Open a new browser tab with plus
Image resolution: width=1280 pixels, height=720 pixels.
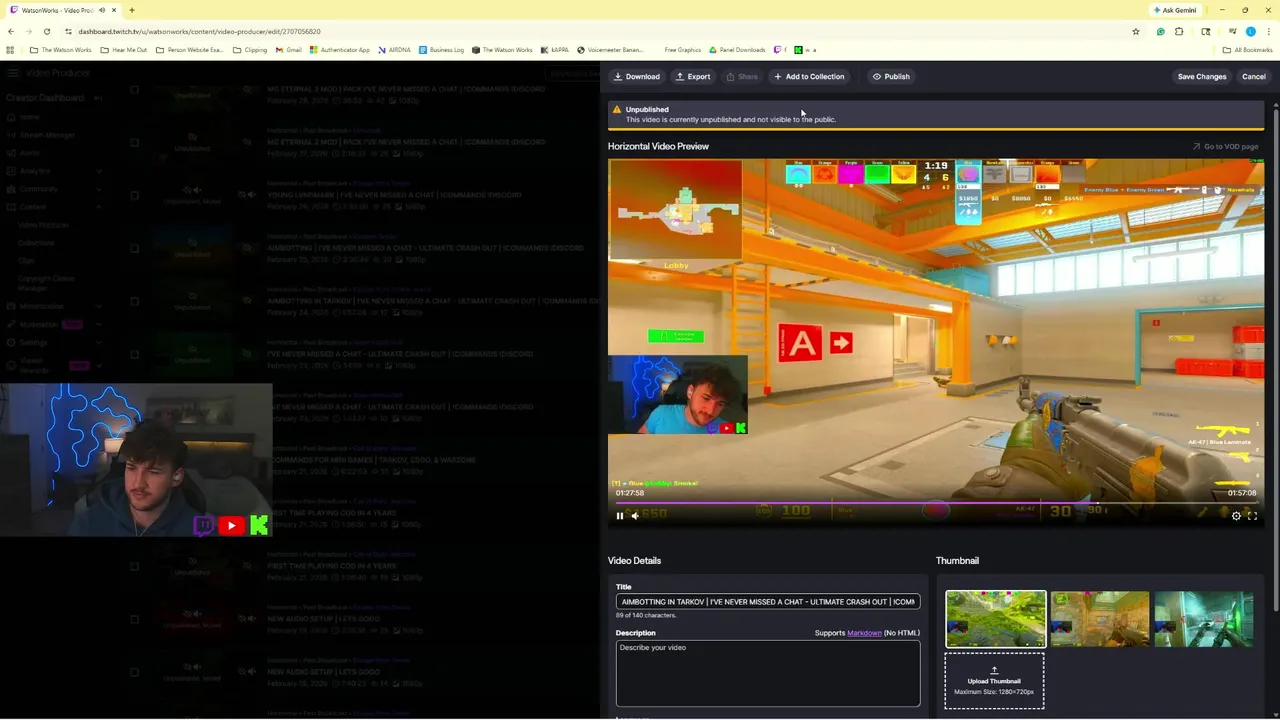pos(131,10)
